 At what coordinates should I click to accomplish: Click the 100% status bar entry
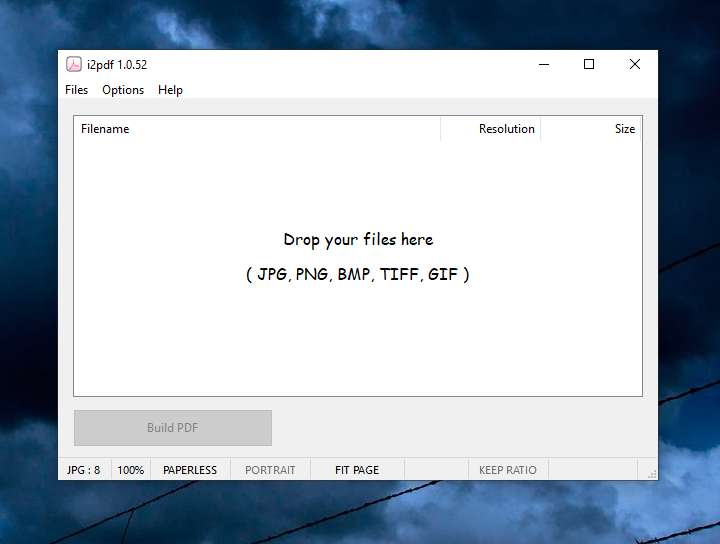[x=131, y=470]
